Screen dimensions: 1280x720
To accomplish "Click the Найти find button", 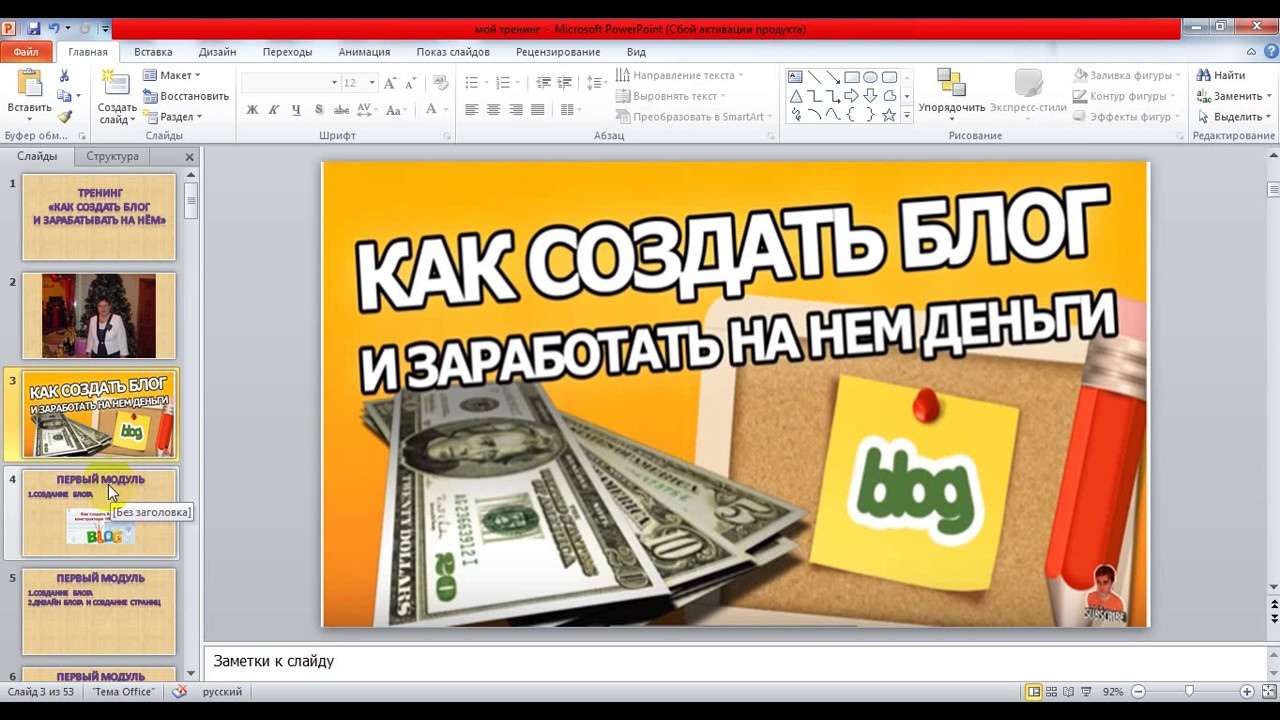I will coord(1221,75).
